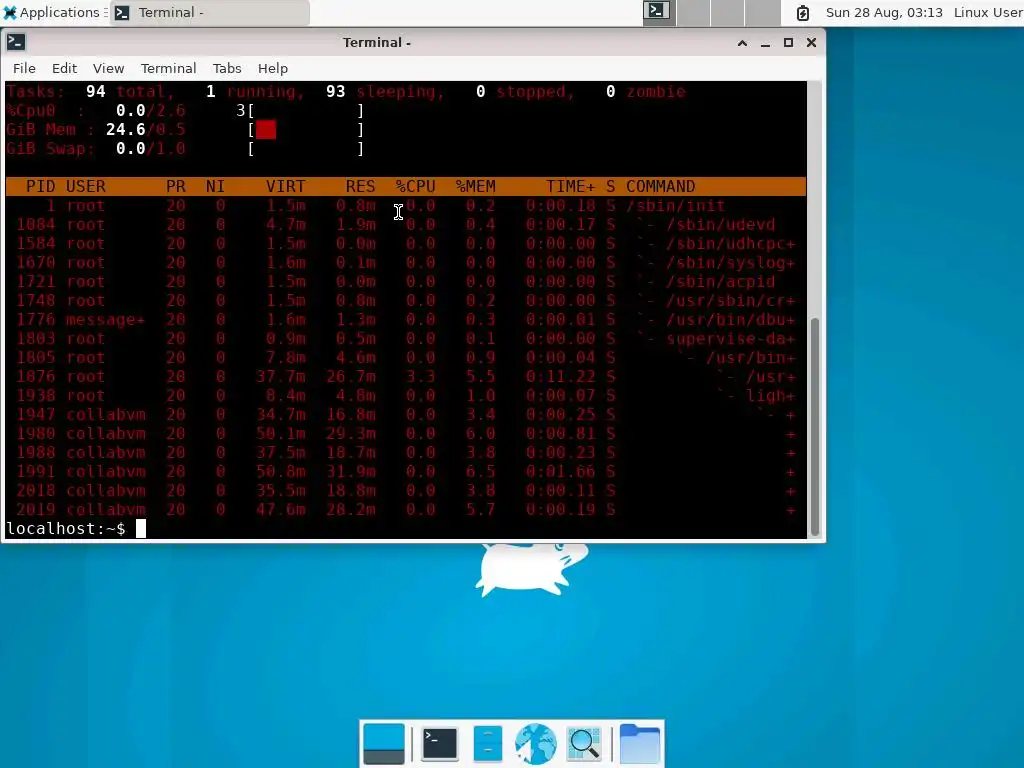Click the localhost:~$ shell prompt
Screen dimensions: 1024x768
pos(65,528)
